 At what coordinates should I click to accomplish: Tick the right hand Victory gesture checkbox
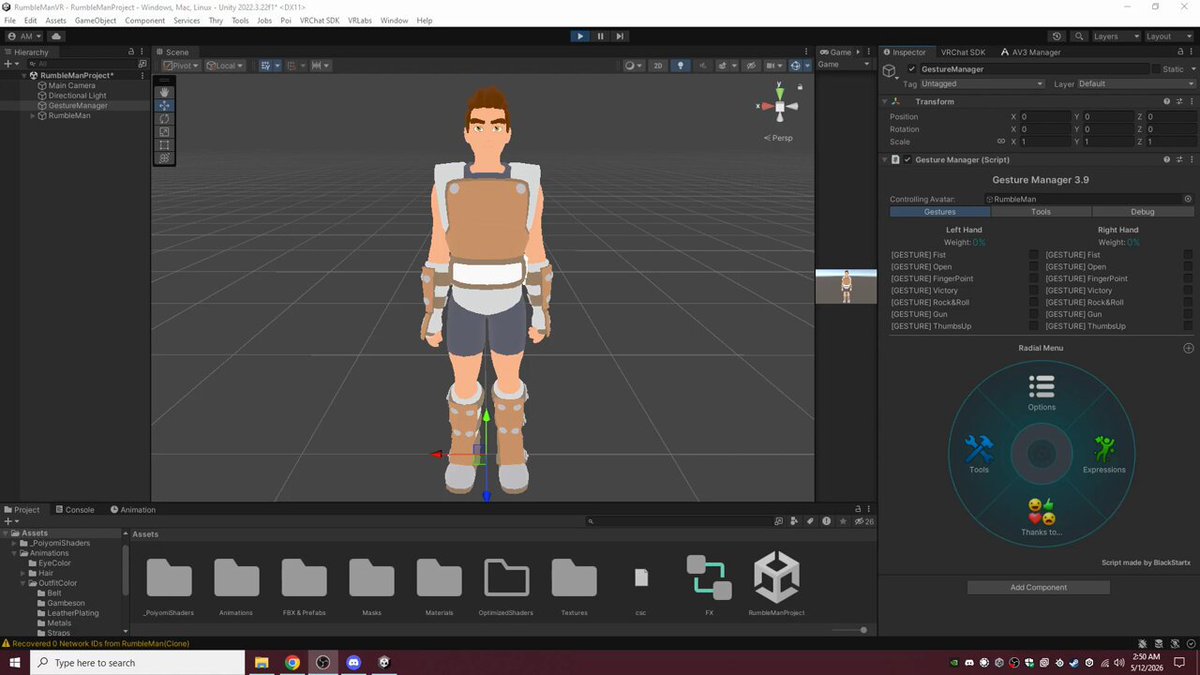pyautogui.click(x=1188, y=291)
